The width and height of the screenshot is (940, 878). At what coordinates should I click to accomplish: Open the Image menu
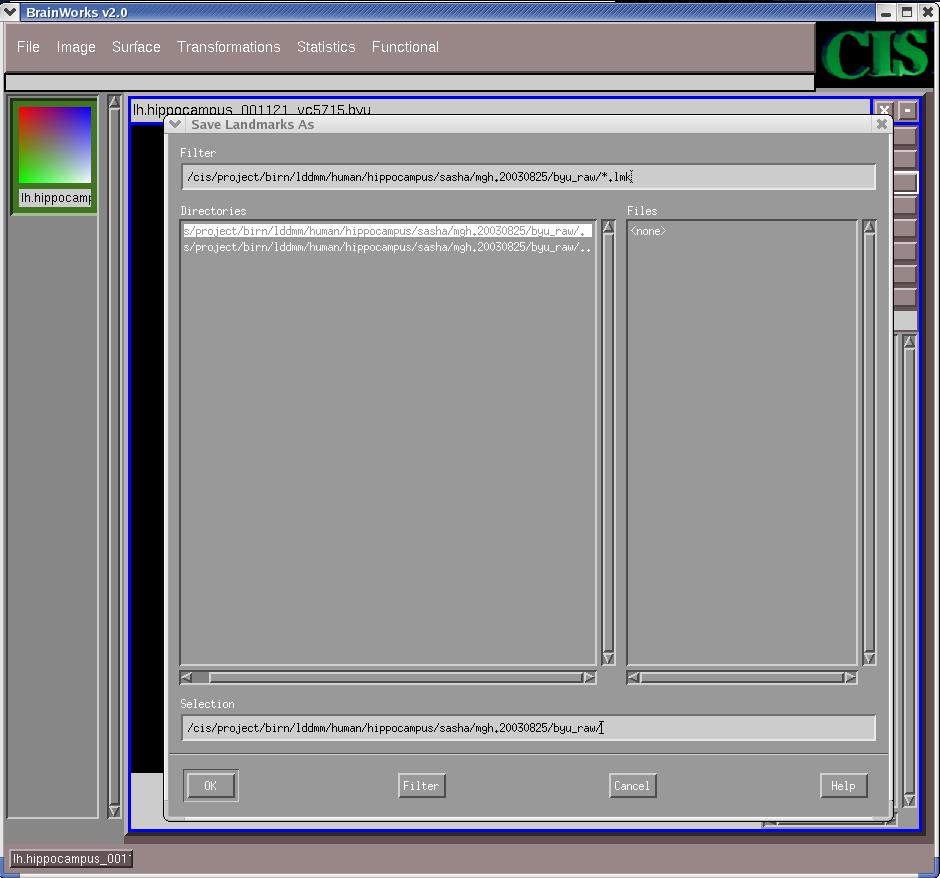pos(76,47)
